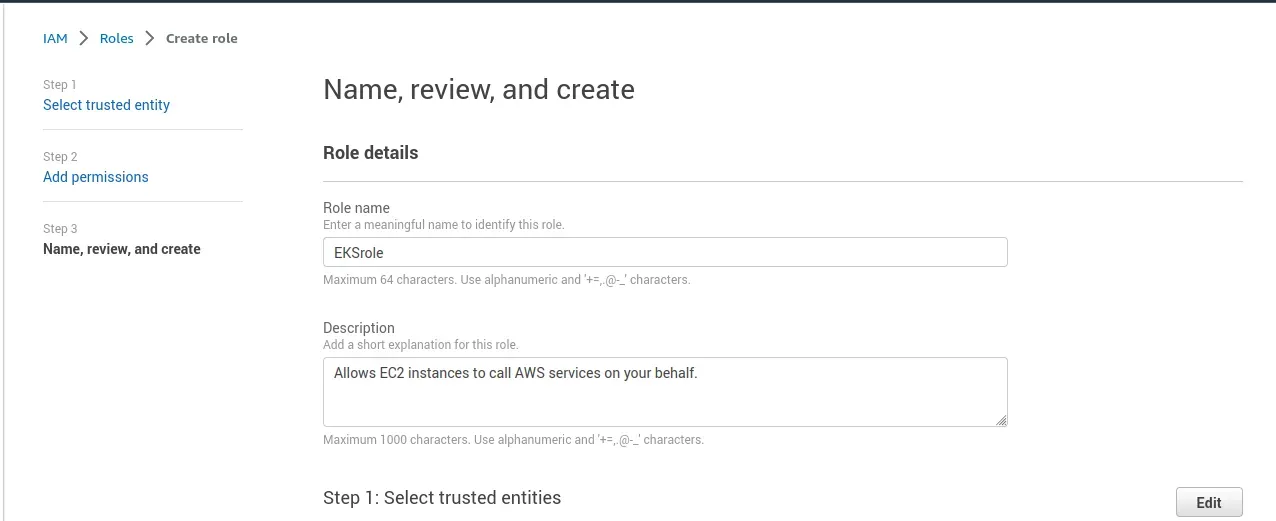The width and height of the screenshot is (1276, 521).
Task: Open the Roles breadcrumb link
Action: coord(116,38)
